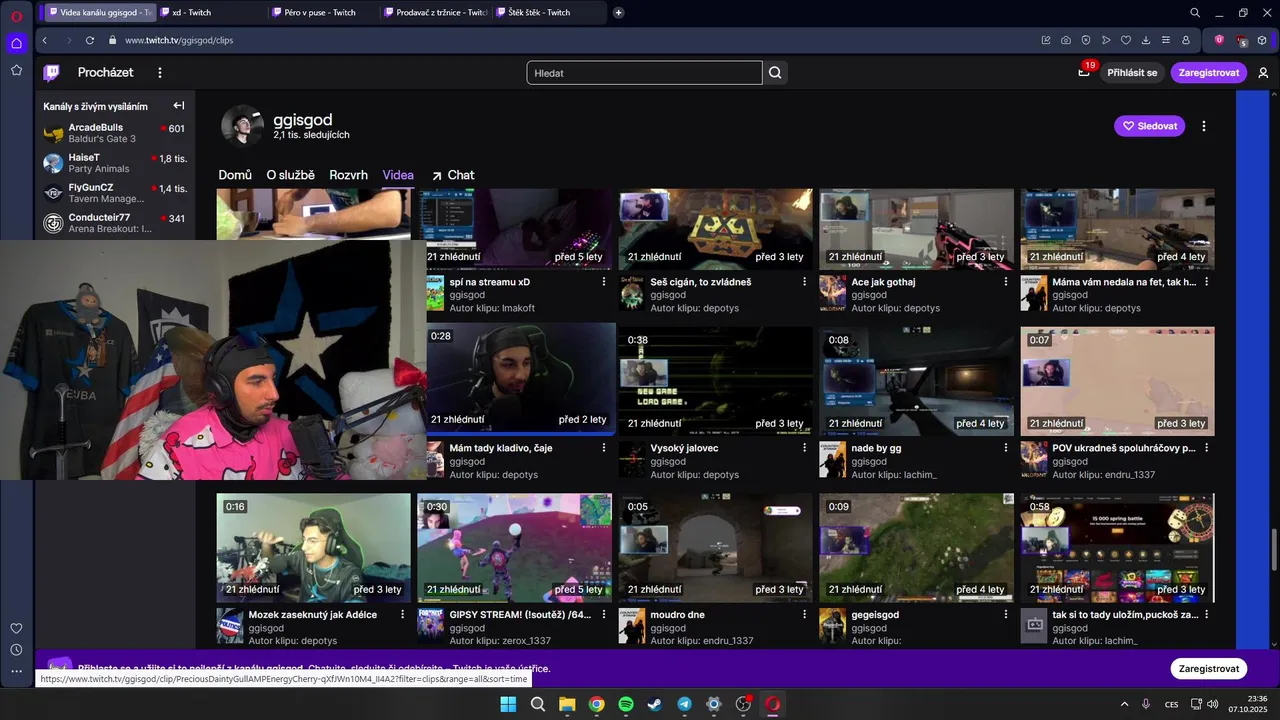Image resolution: width=1280 pixels, height=720 pixels.
Task: Open the user profile icon on Twitch
Action: pos(1263,72)
